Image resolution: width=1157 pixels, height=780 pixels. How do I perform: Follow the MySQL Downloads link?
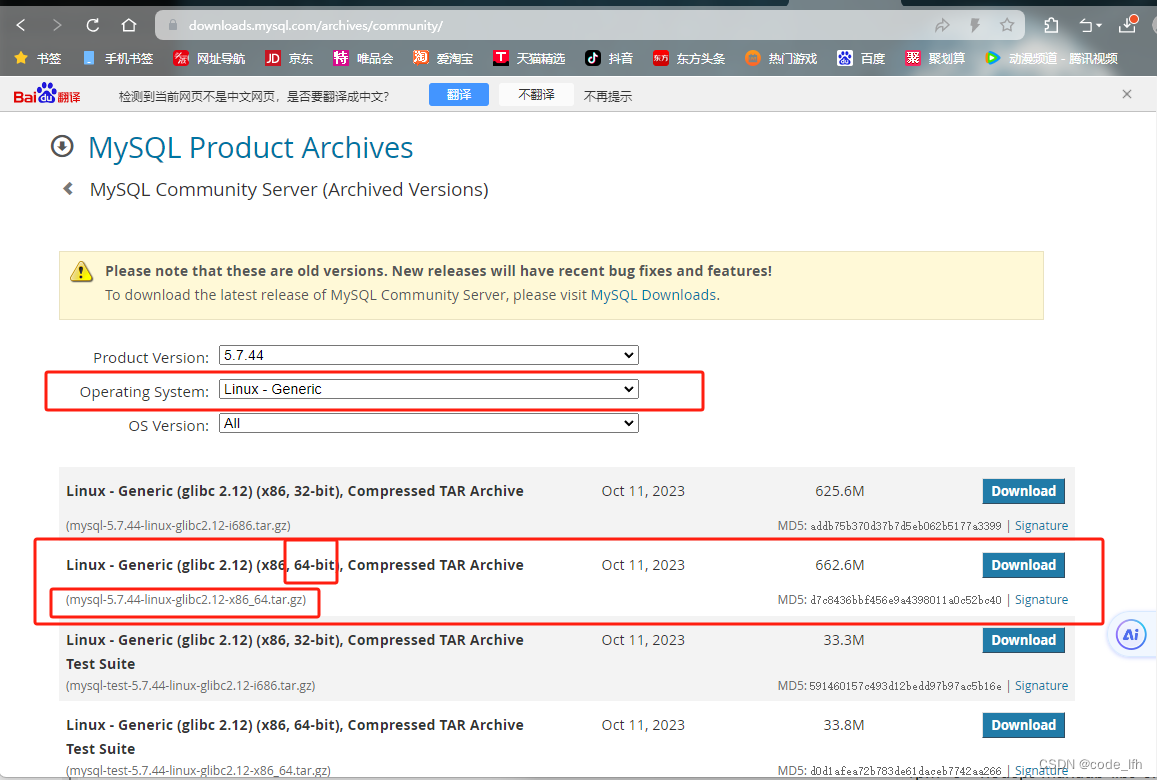653,294
